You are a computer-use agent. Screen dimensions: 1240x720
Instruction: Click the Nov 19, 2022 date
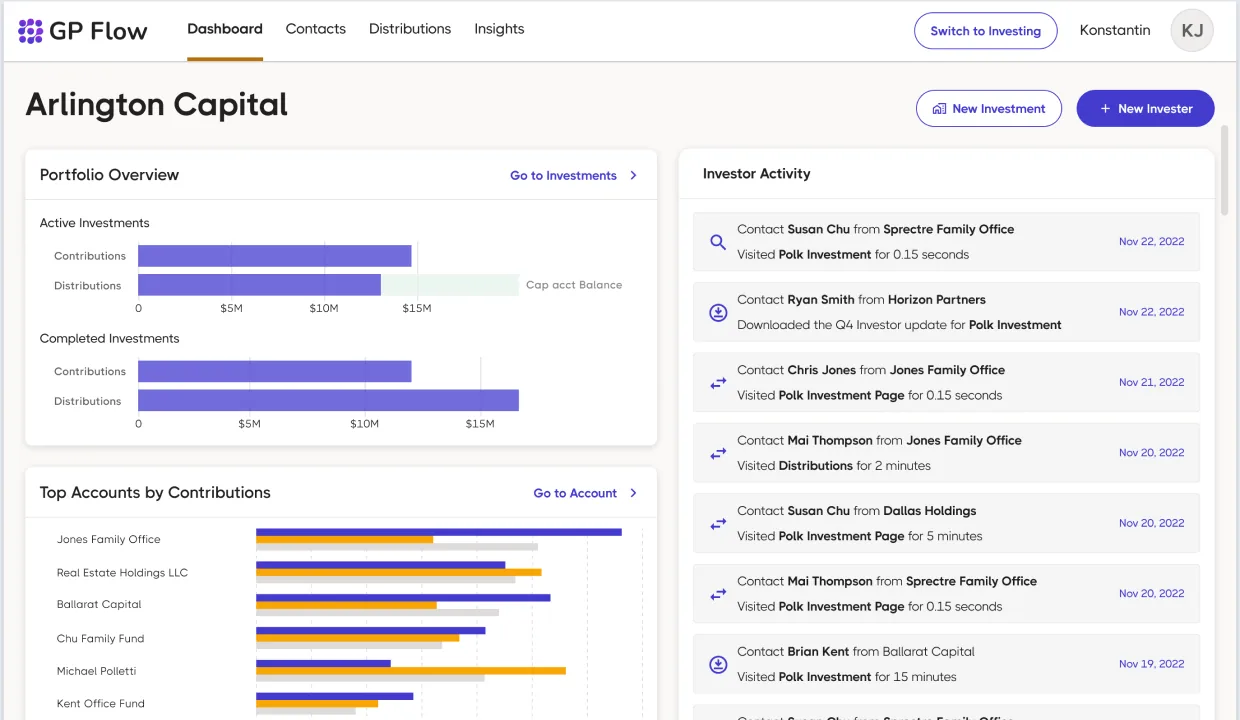pos(1151,664)
